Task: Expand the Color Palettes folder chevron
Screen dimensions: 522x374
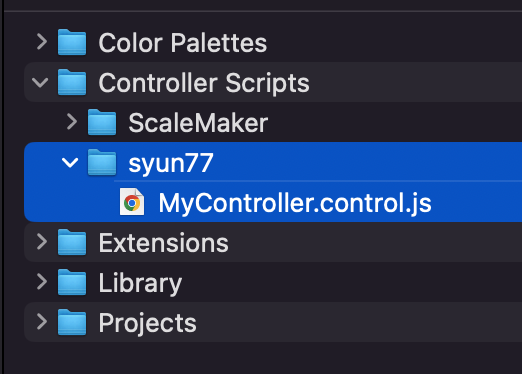Action: pos(42,42)
